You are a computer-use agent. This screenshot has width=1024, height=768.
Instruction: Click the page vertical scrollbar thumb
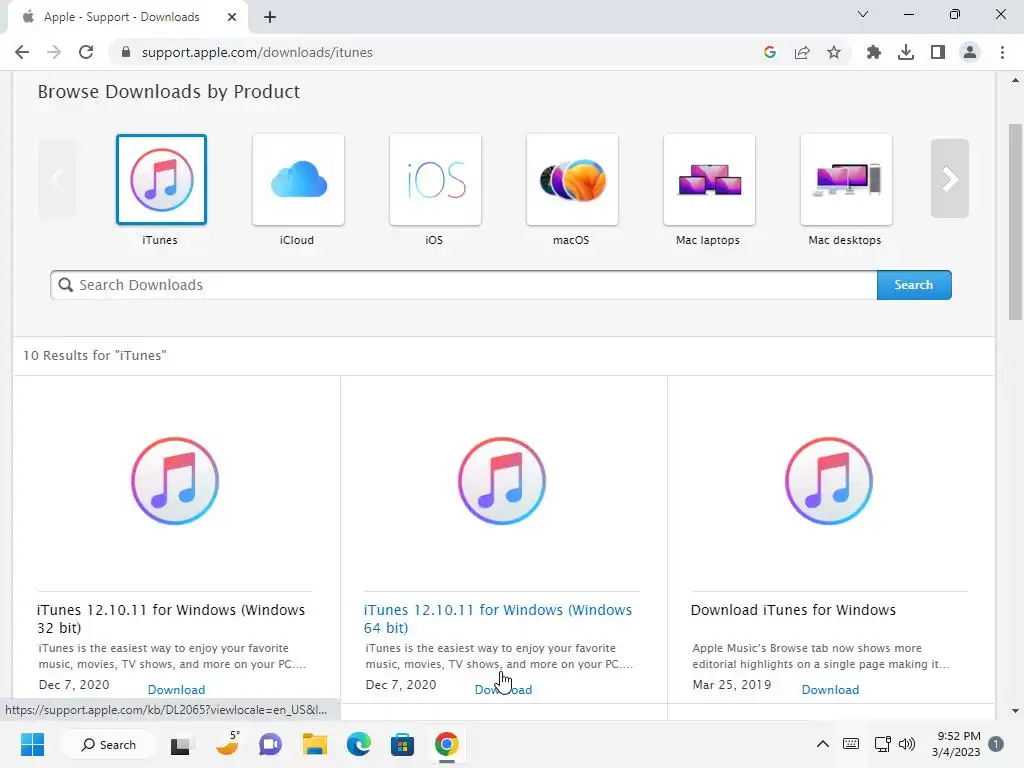tap(1015, 221)
